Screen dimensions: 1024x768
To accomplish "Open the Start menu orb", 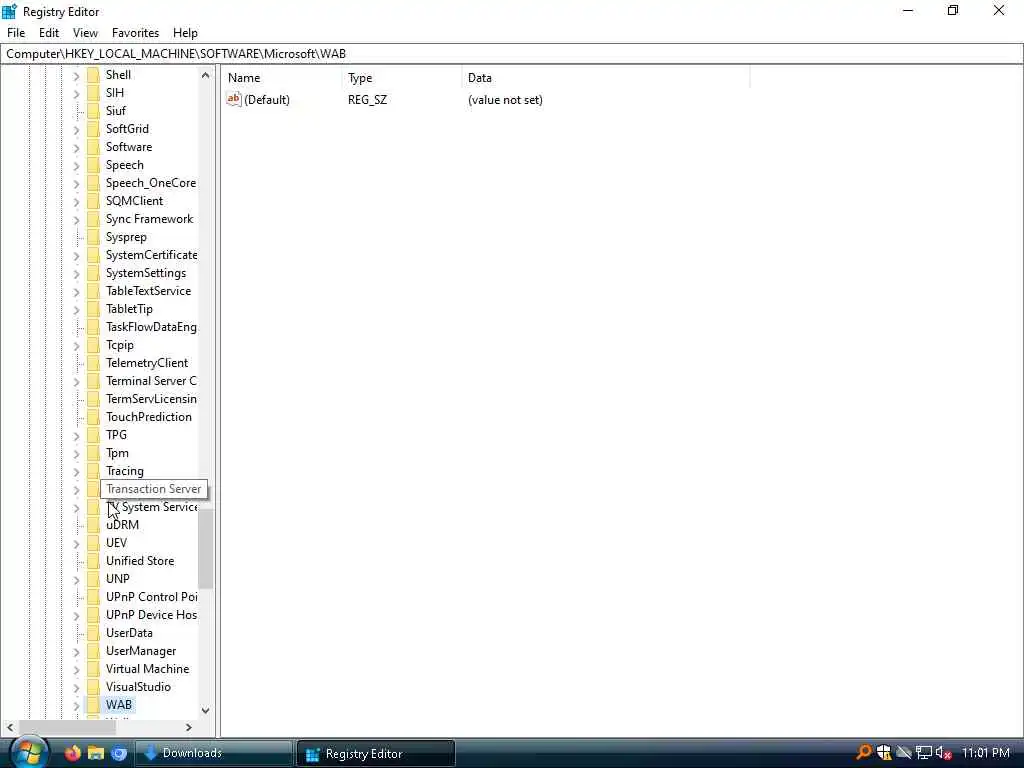I will click(x=29, y=753).
